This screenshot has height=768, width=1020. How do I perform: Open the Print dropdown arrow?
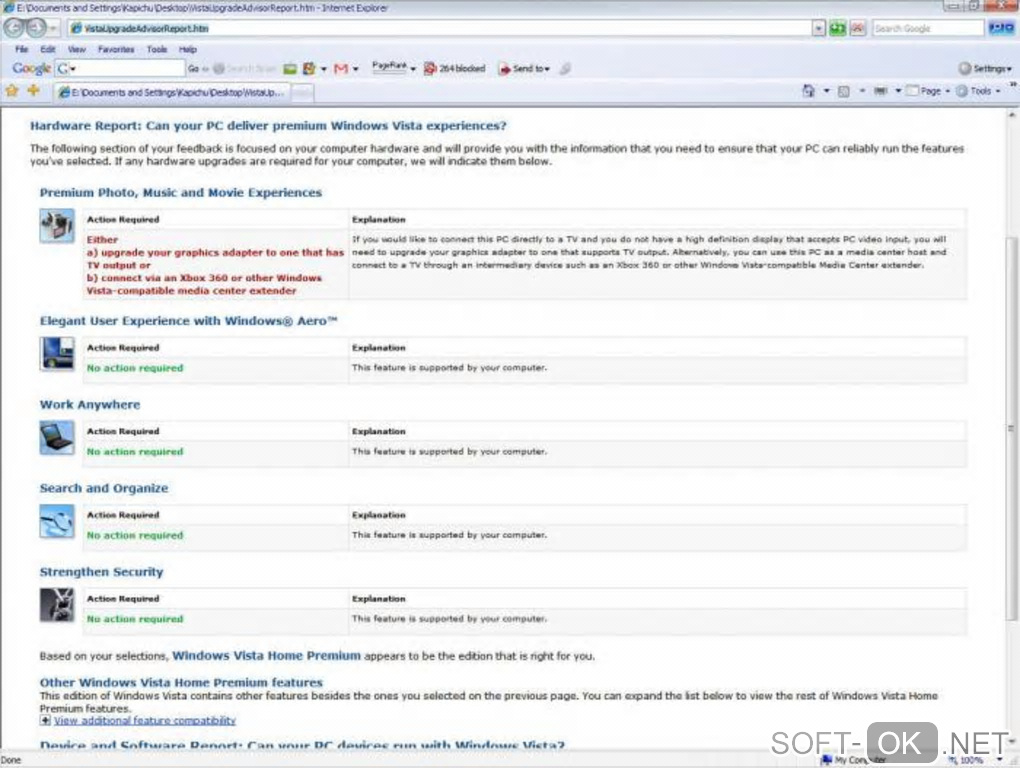(x=898, y=91)
